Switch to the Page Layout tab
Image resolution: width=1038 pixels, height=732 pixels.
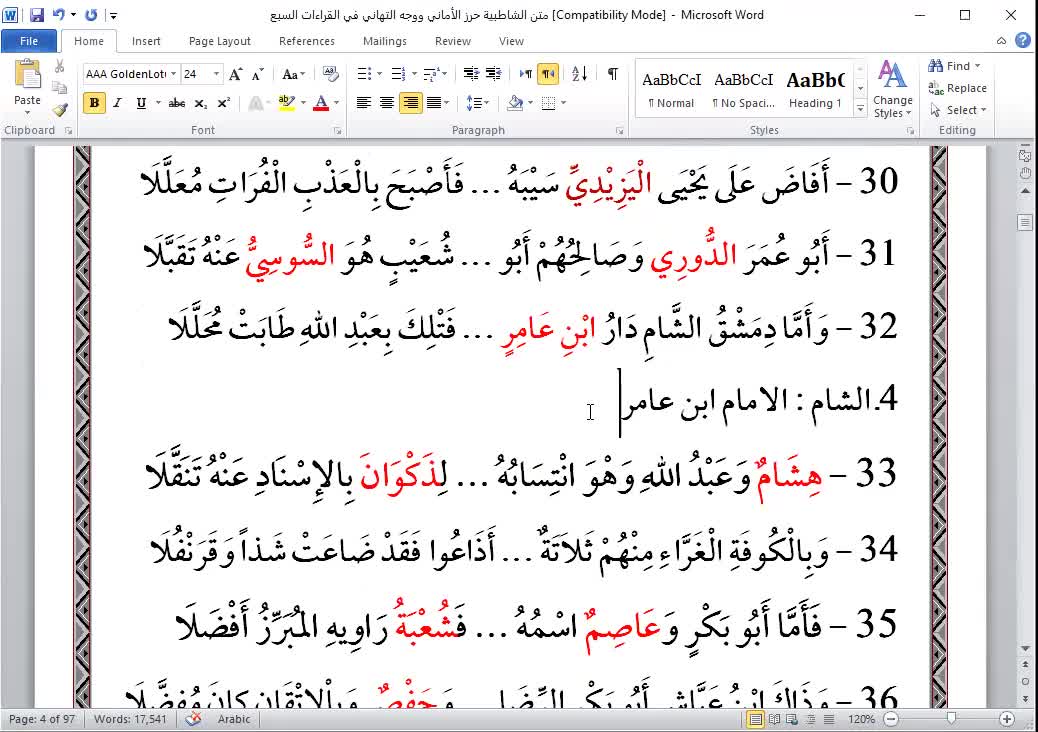220,41
